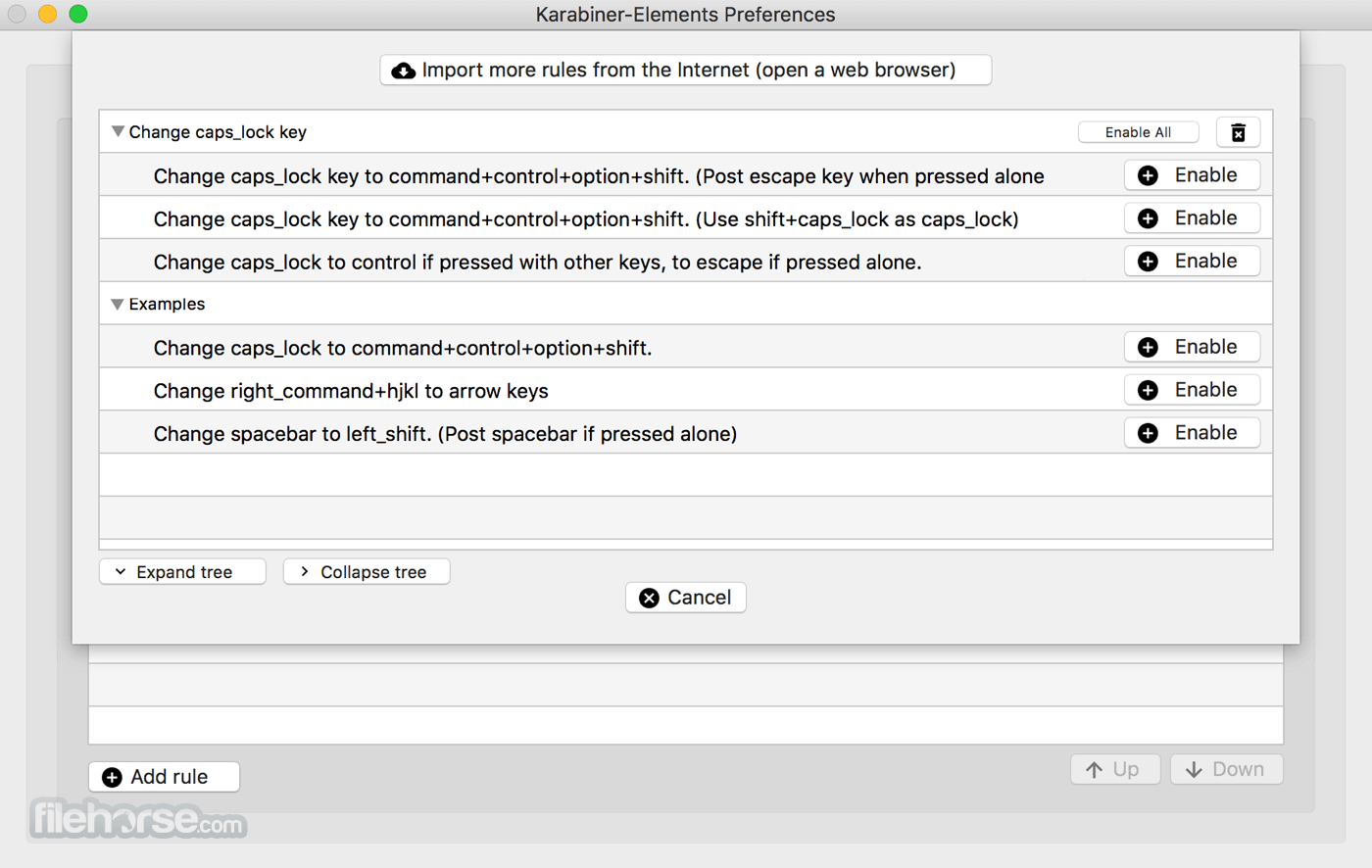Select 'Change right_command+hjkl to arrow keys' text
The width and height of the screenshot is (1372, 868).
(351, 391)
